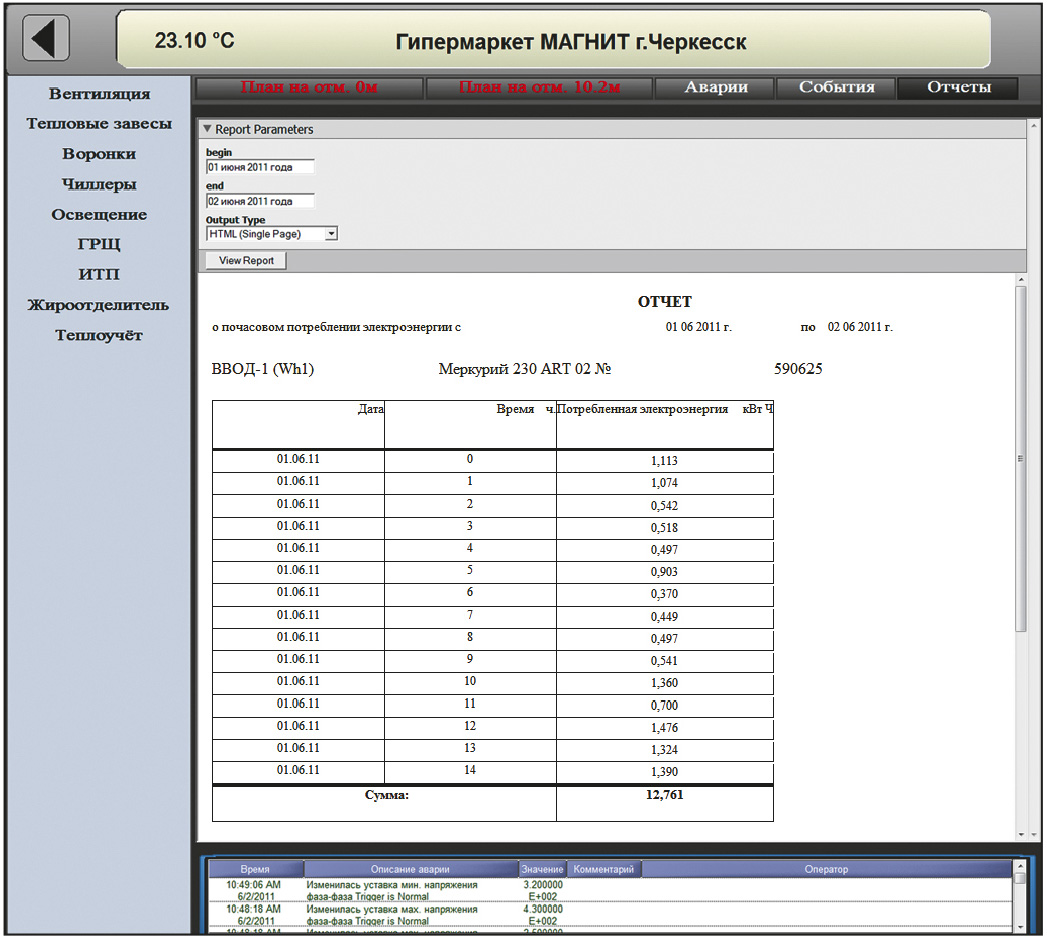This screenshot has width=1047, height=942.
Task: Click the Меркурий 230 ART 02 text
Action: click(524, 369)
